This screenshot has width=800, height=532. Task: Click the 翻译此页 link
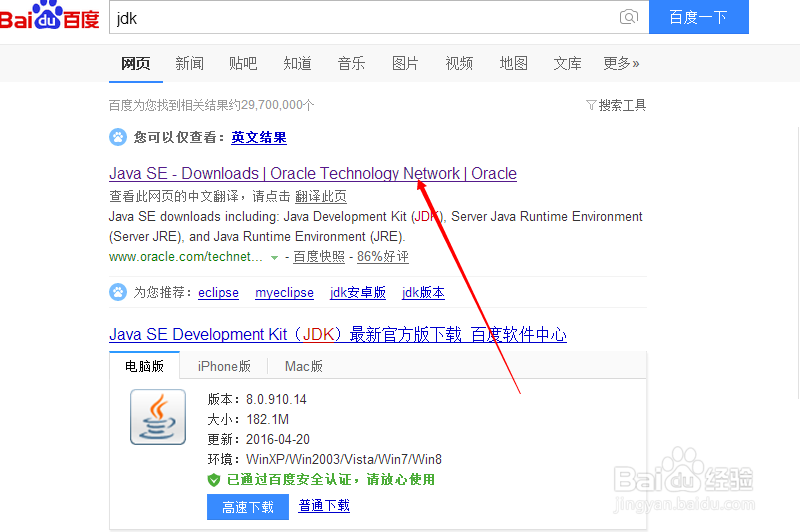click(321, 196)
